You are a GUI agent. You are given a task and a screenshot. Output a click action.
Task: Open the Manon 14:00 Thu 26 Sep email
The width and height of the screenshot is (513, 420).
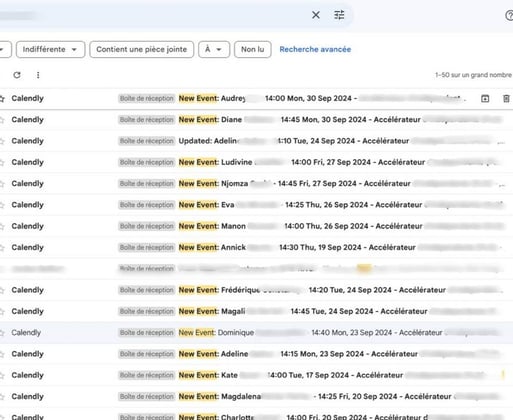point(256,226)
